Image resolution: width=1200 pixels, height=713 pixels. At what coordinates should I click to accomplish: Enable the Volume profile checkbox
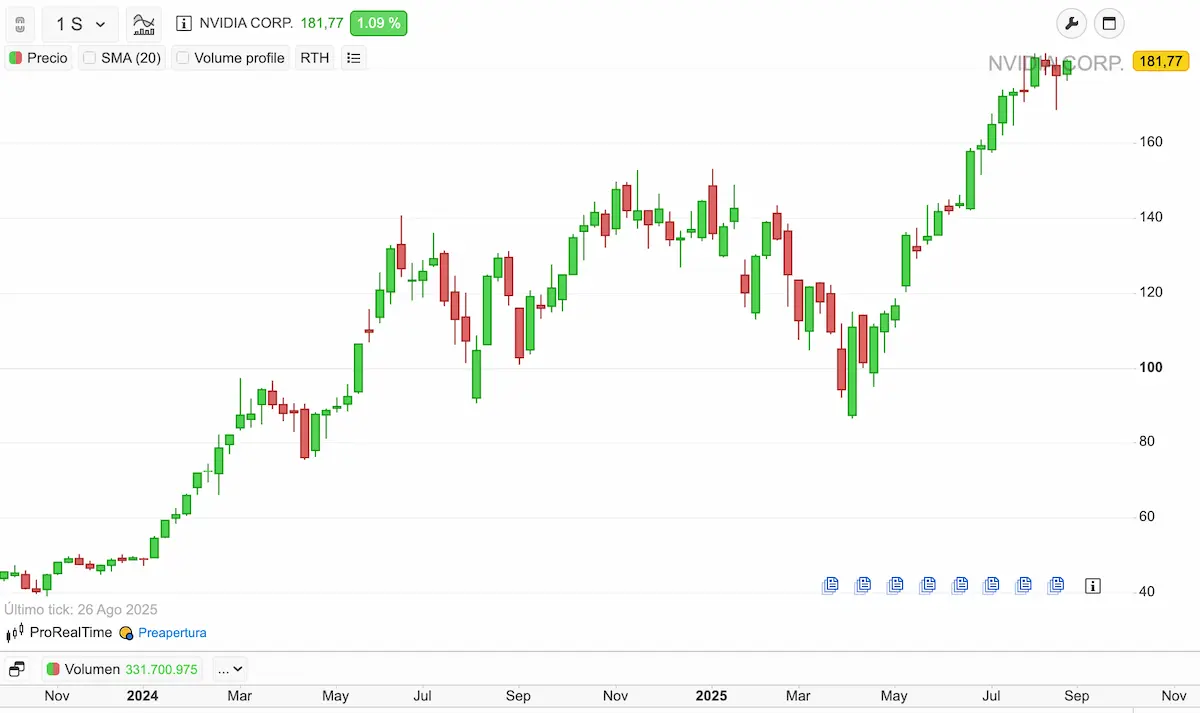183,58
